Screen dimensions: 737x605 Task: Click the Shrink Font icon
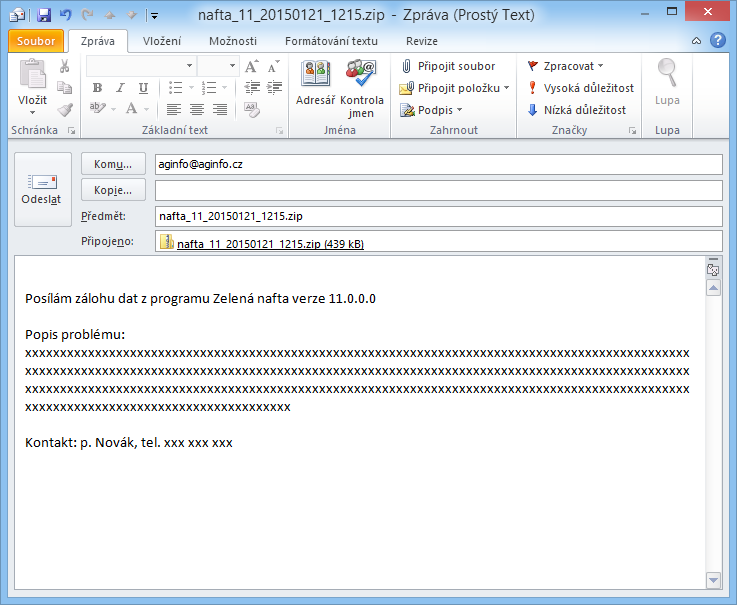pyautogui.click(x=274, y=66)
